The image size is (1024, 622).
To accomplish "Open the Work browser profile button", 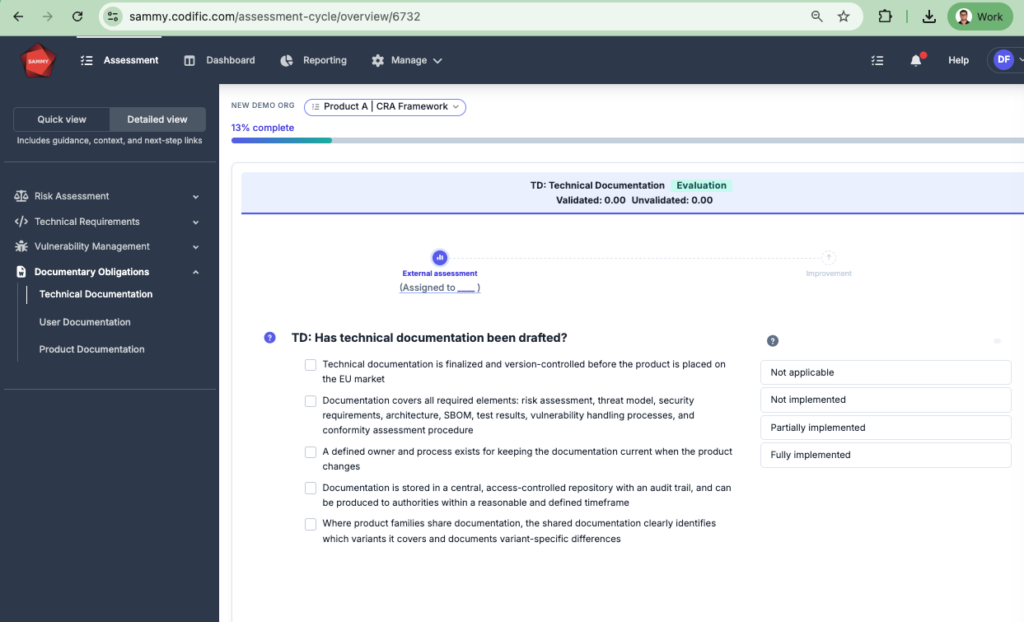I will pos(980,16).
